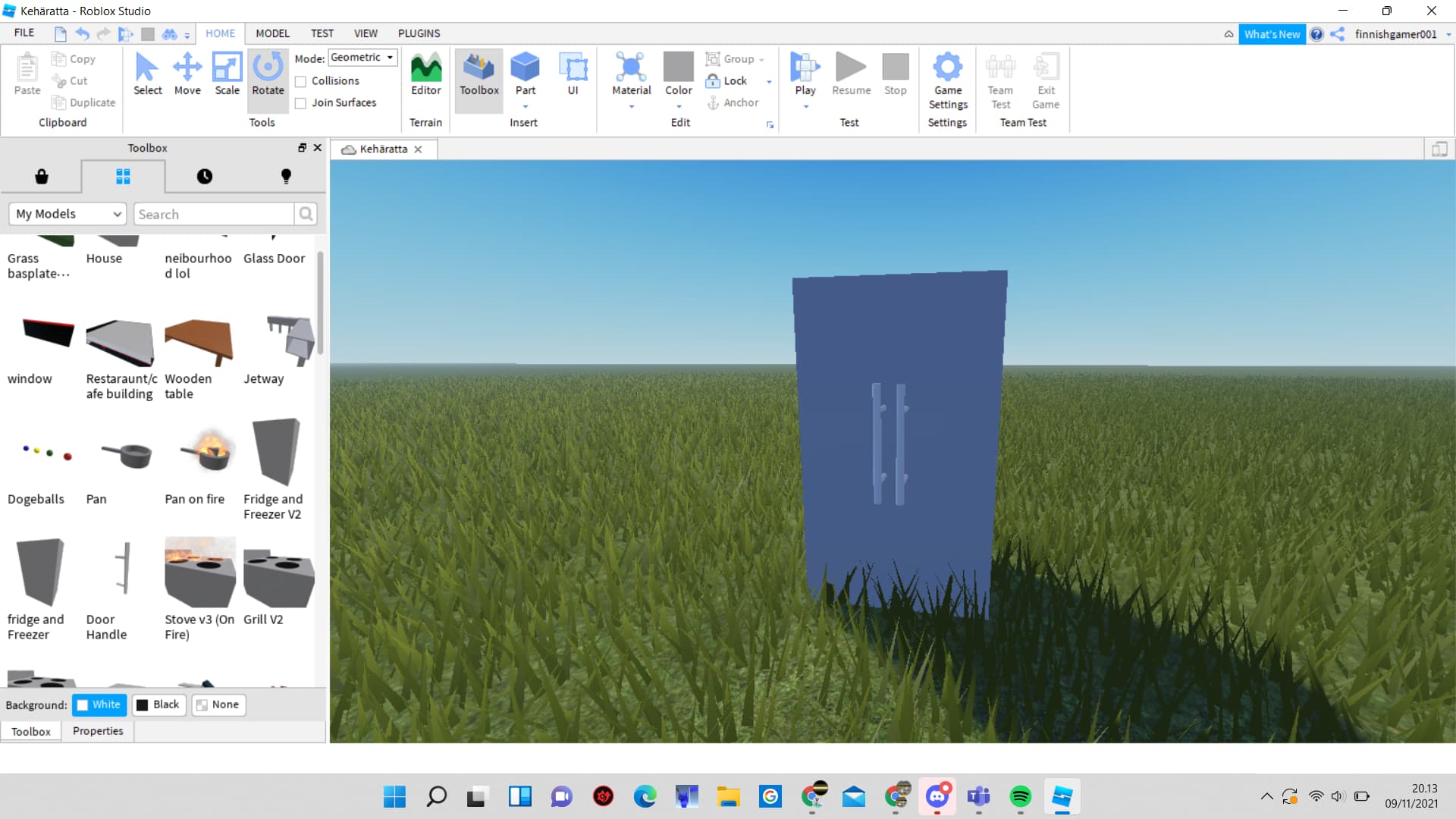This screenshot has height=819, width=1456.
Task: Click the Toolbox vertical scrollbar
Action: pyautogui.click(x=321, y=303)
